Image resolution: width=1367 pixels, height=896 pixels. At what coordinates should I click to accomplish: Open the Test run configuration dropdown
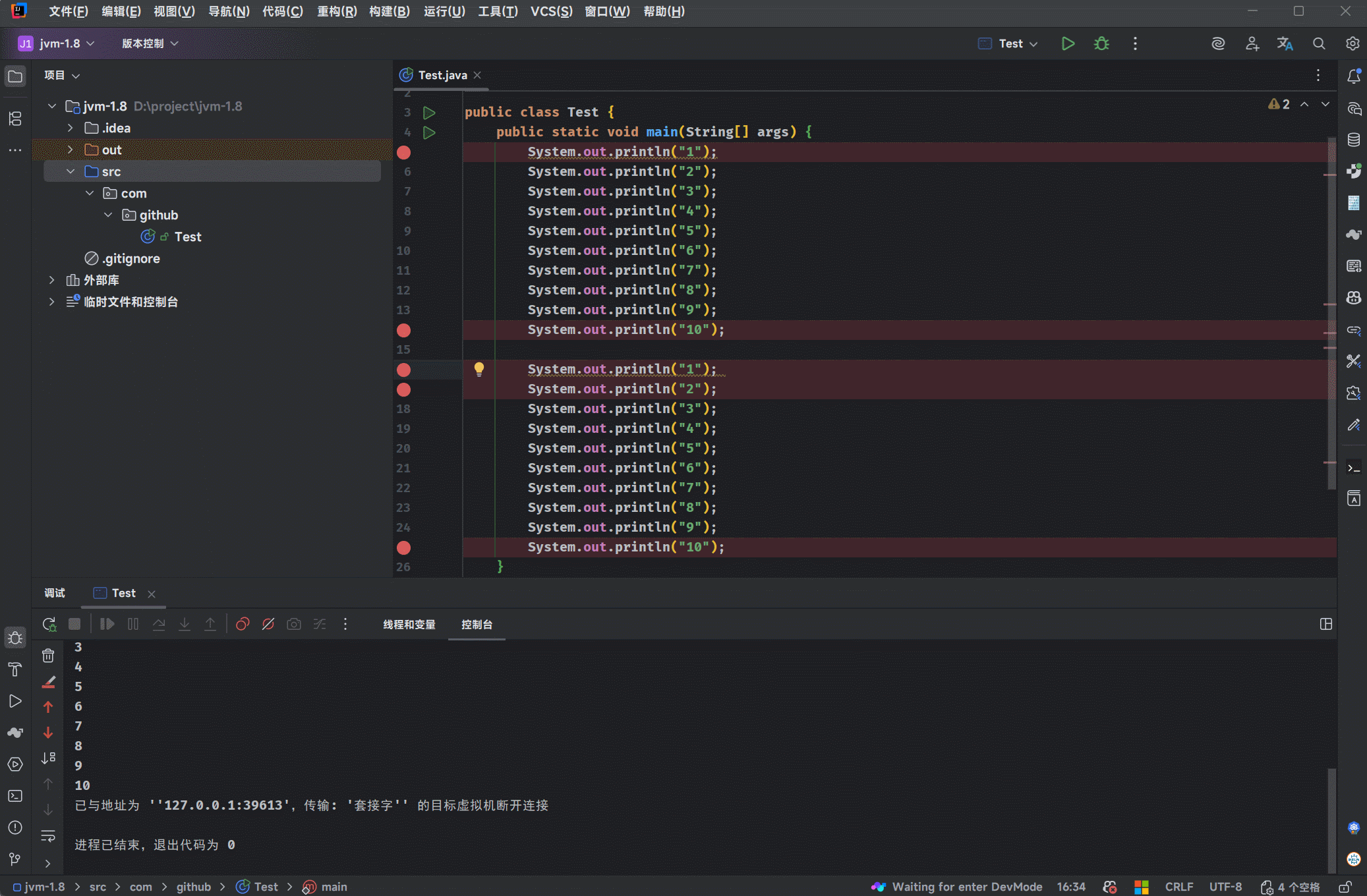pyautogui.click(x=1009, y=43)
